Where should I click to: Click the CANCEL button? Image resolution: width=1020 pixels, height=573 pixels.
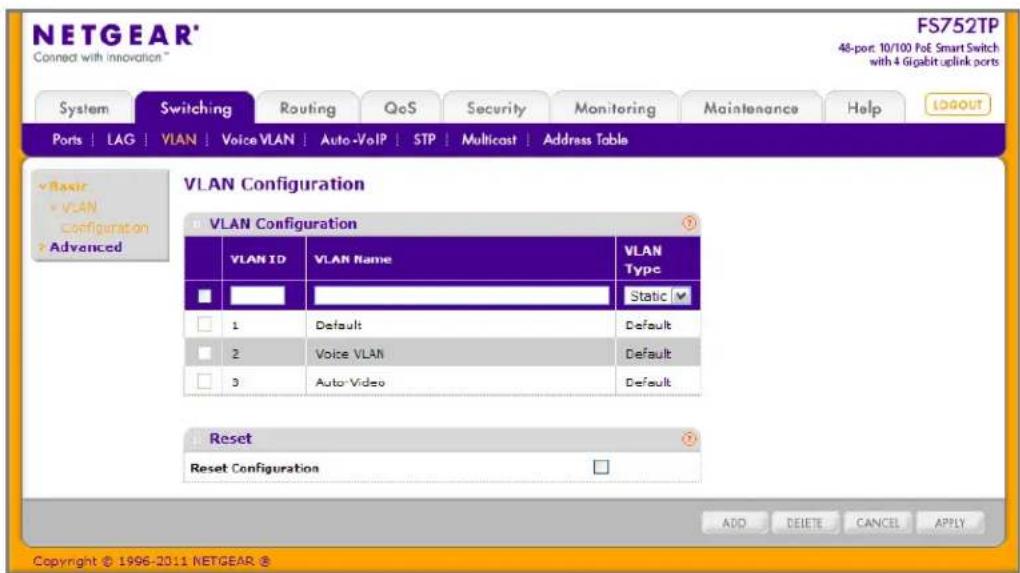click(x=877, y=522)
